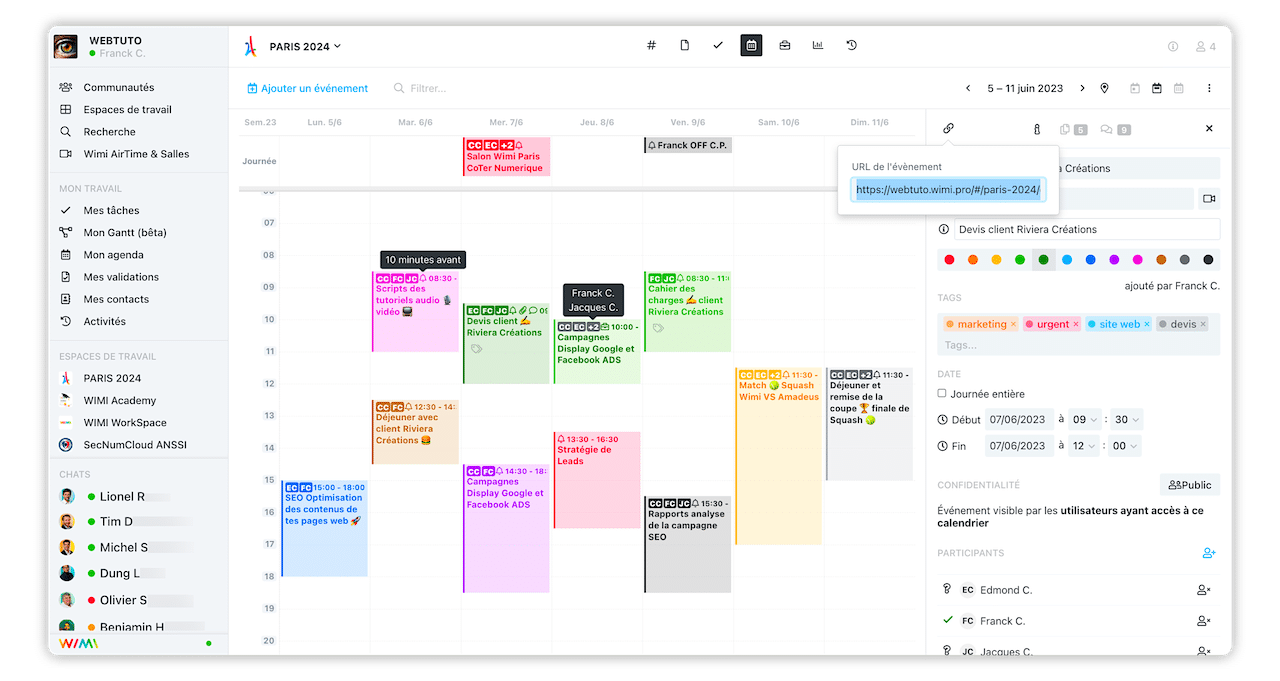Pick the purple color swatch
Image resolution: width=1280 pixels, height=681 pixels.
click(1114, 260)
